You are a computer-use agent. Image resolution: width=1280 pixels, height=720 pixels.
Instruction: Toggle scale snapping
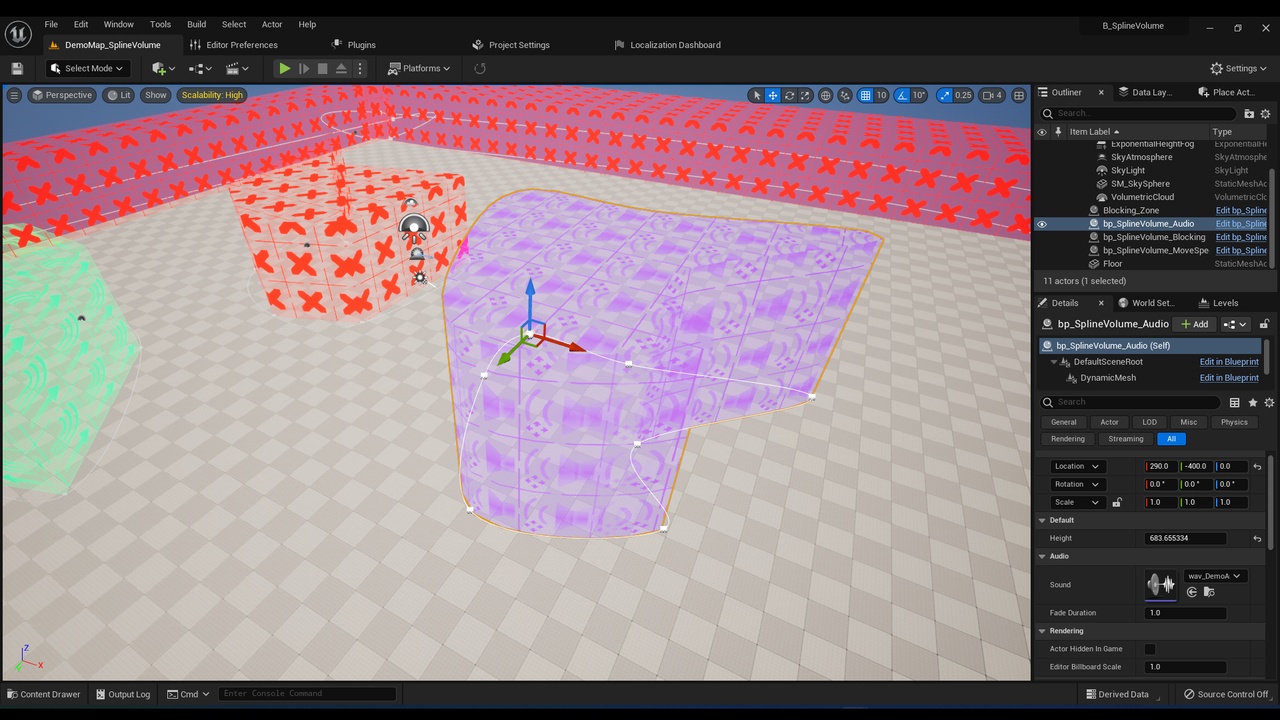pyautogui.click(x=944, y=95)
